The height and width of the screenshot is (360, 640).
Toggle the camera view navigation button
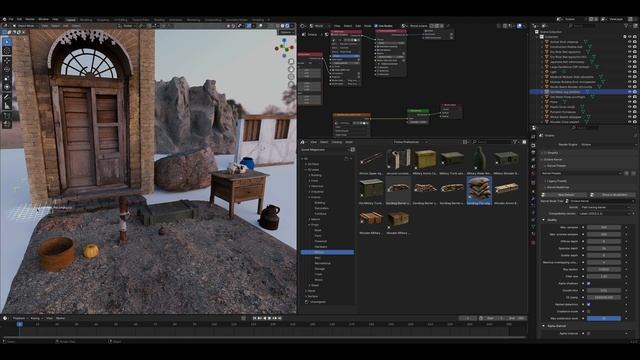(291, 77)
